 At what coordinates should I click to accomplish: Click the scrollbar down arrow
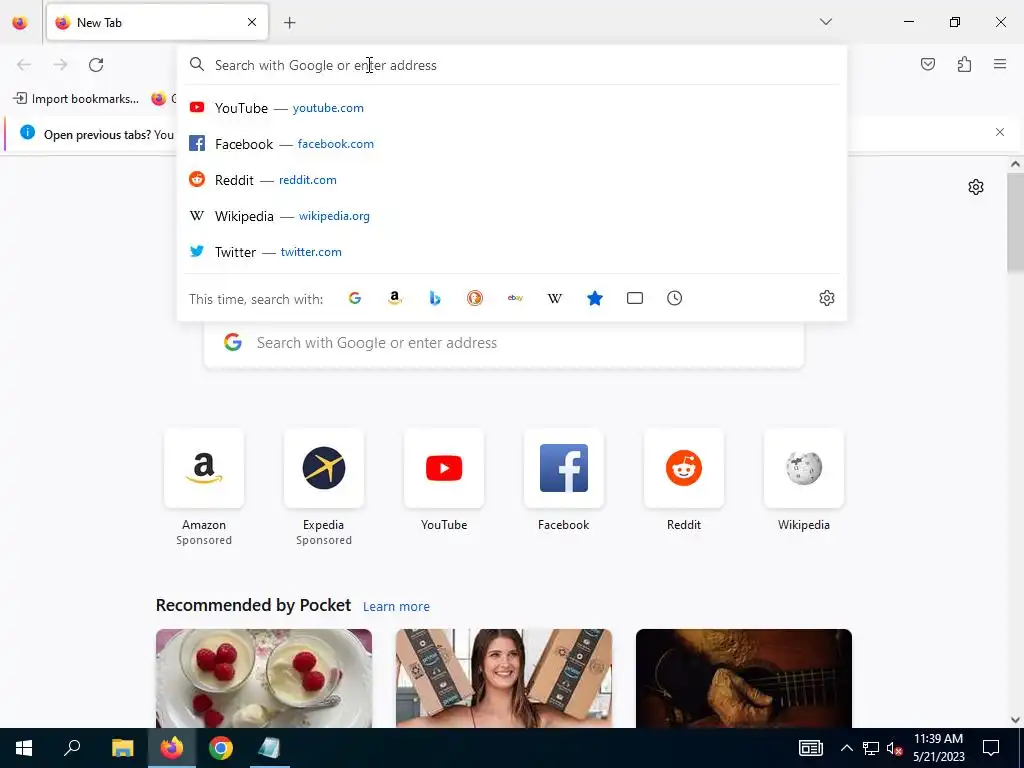tap(1015, 720)
